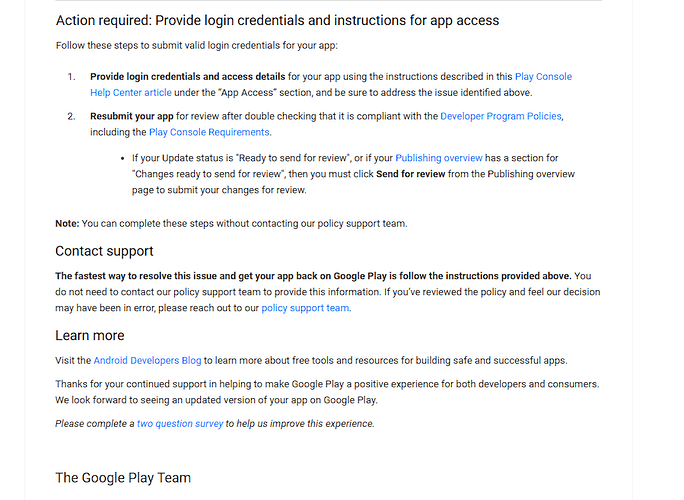Click the "Learn more" heading

[90, 335]
